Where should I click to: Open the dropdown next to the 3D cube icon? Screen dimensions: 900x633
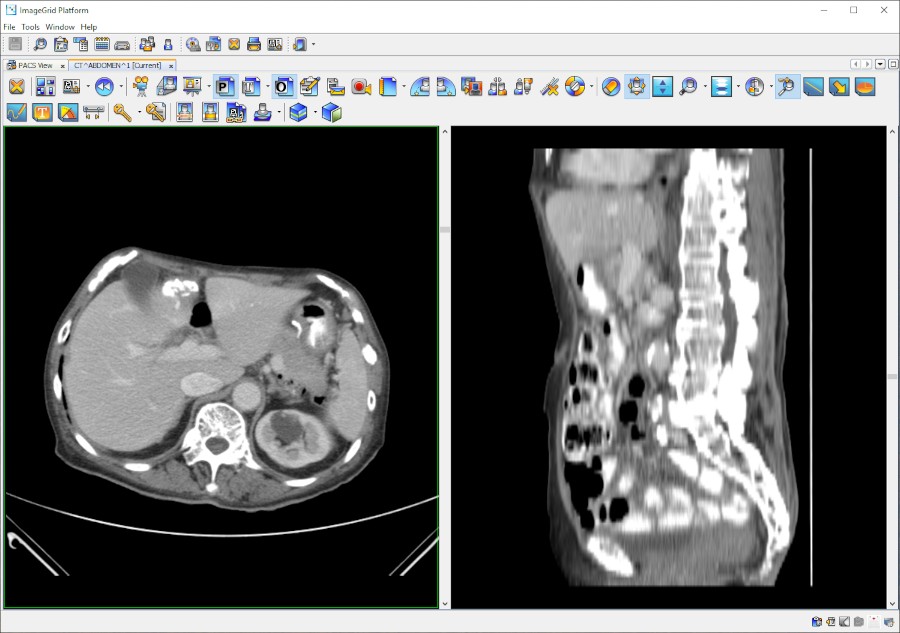315,112
